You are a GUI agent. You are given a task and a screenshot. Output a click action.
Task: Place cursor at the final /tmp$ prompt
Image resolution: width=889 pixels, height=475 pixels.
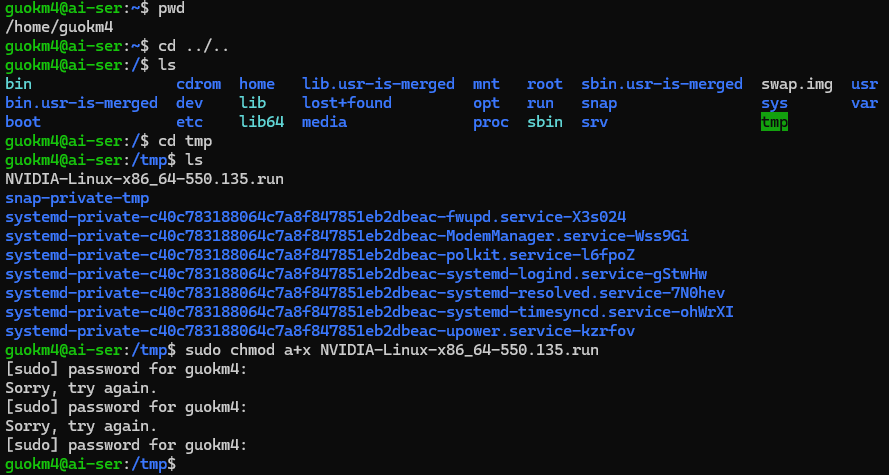pyautogui.click(x=184, y=464)
